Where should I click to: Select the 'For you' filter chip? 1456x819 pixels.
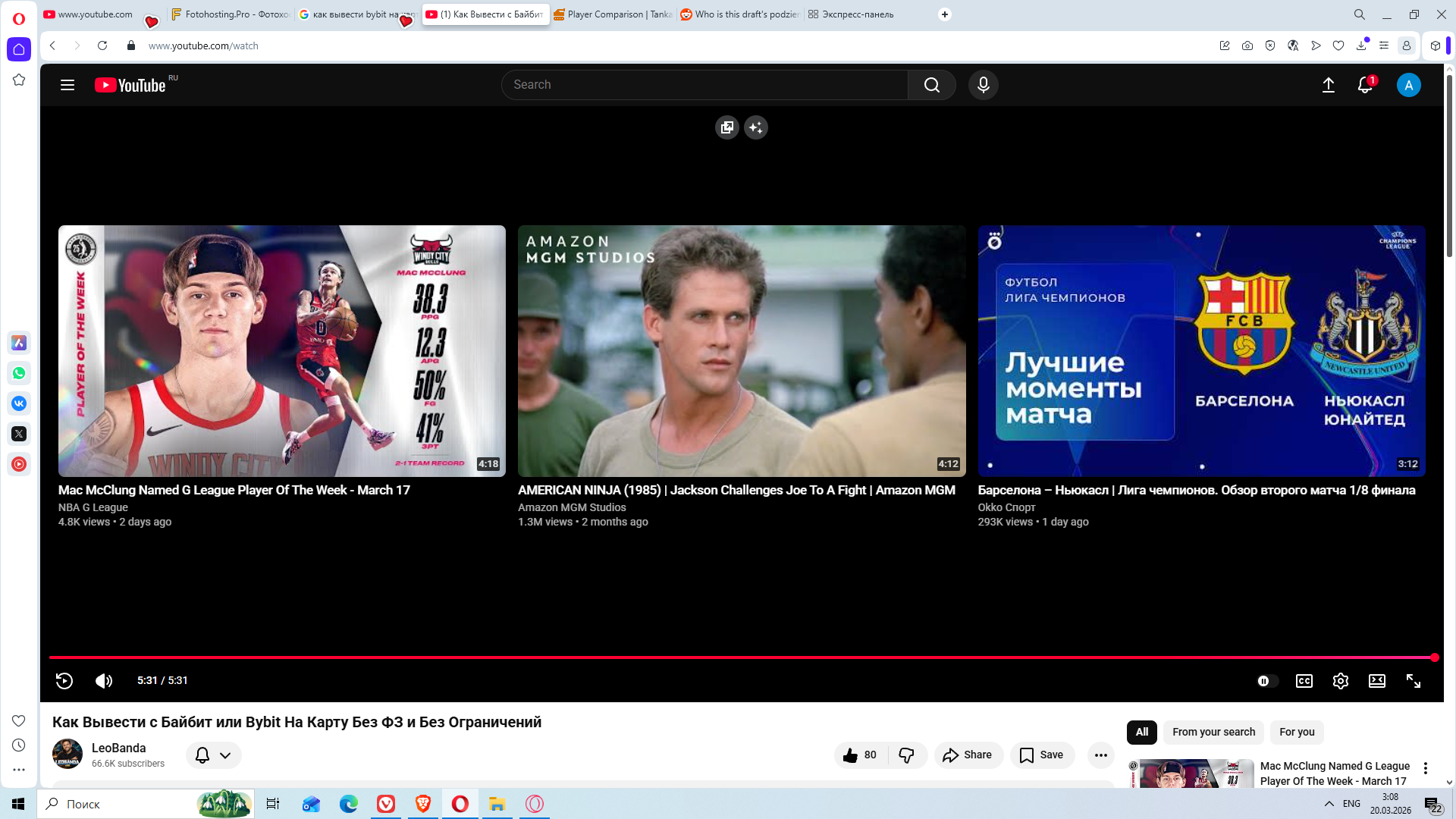click(1296, 732)
